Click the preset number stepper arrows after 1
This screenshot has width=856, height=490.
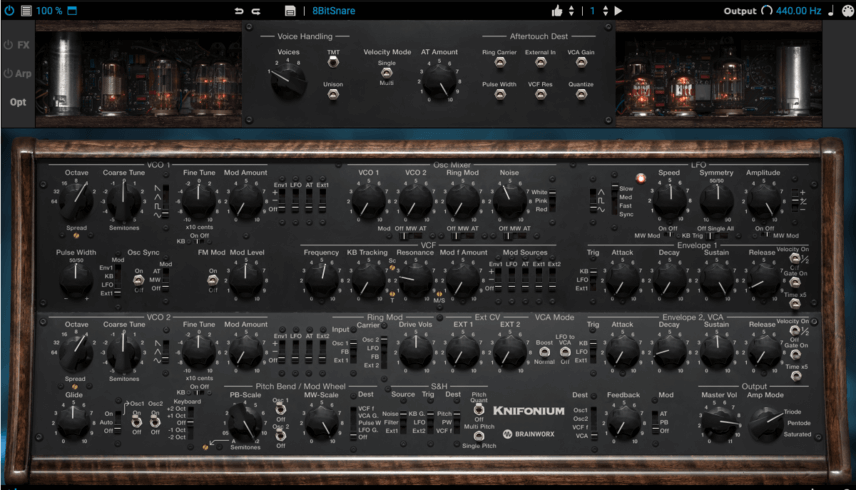[605, 10]
